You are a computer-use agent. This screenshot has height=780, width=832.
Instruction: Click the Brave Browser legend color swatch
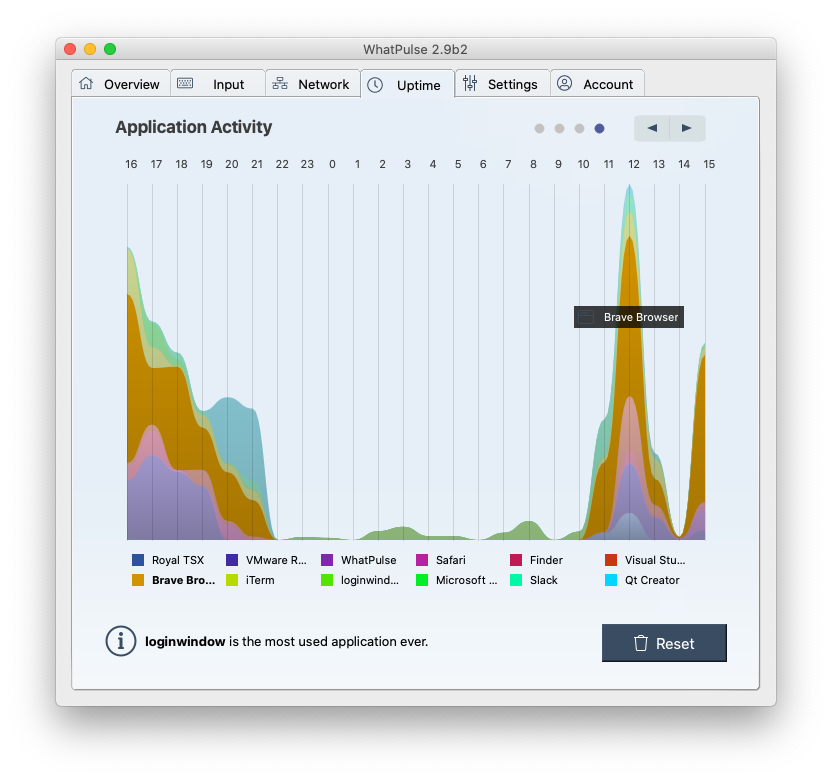[138, 580]
